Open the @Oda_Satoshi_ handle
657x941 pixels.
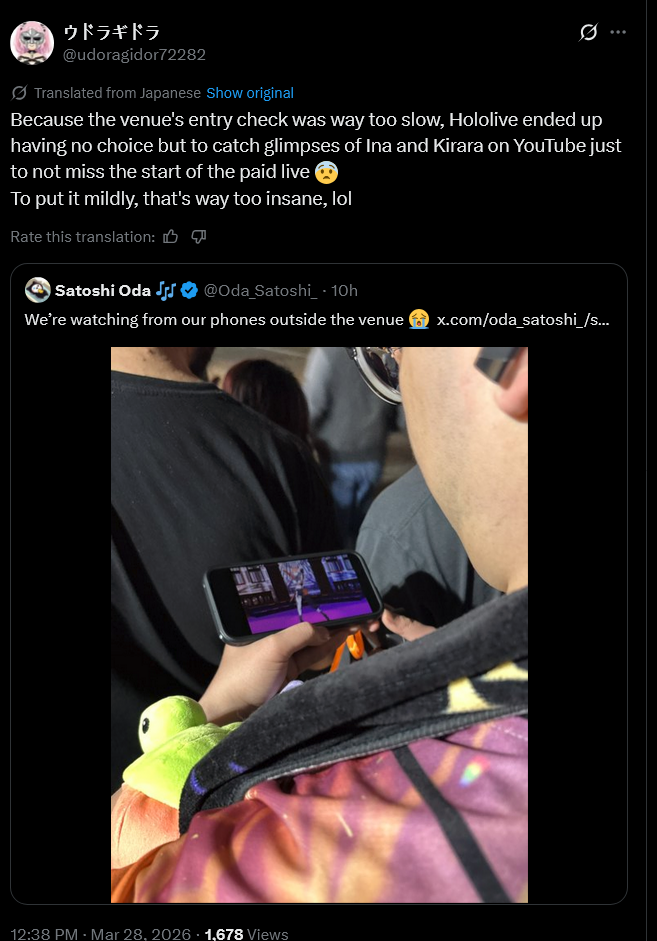[x=260, y=290]
